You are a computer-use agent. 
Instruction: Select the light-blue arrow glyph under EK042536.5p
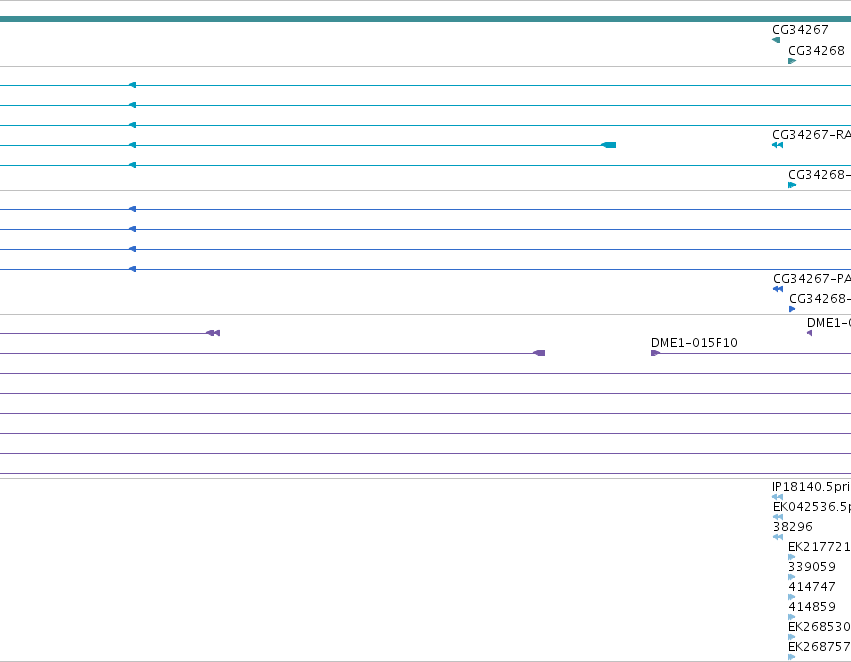coord(778,517)
